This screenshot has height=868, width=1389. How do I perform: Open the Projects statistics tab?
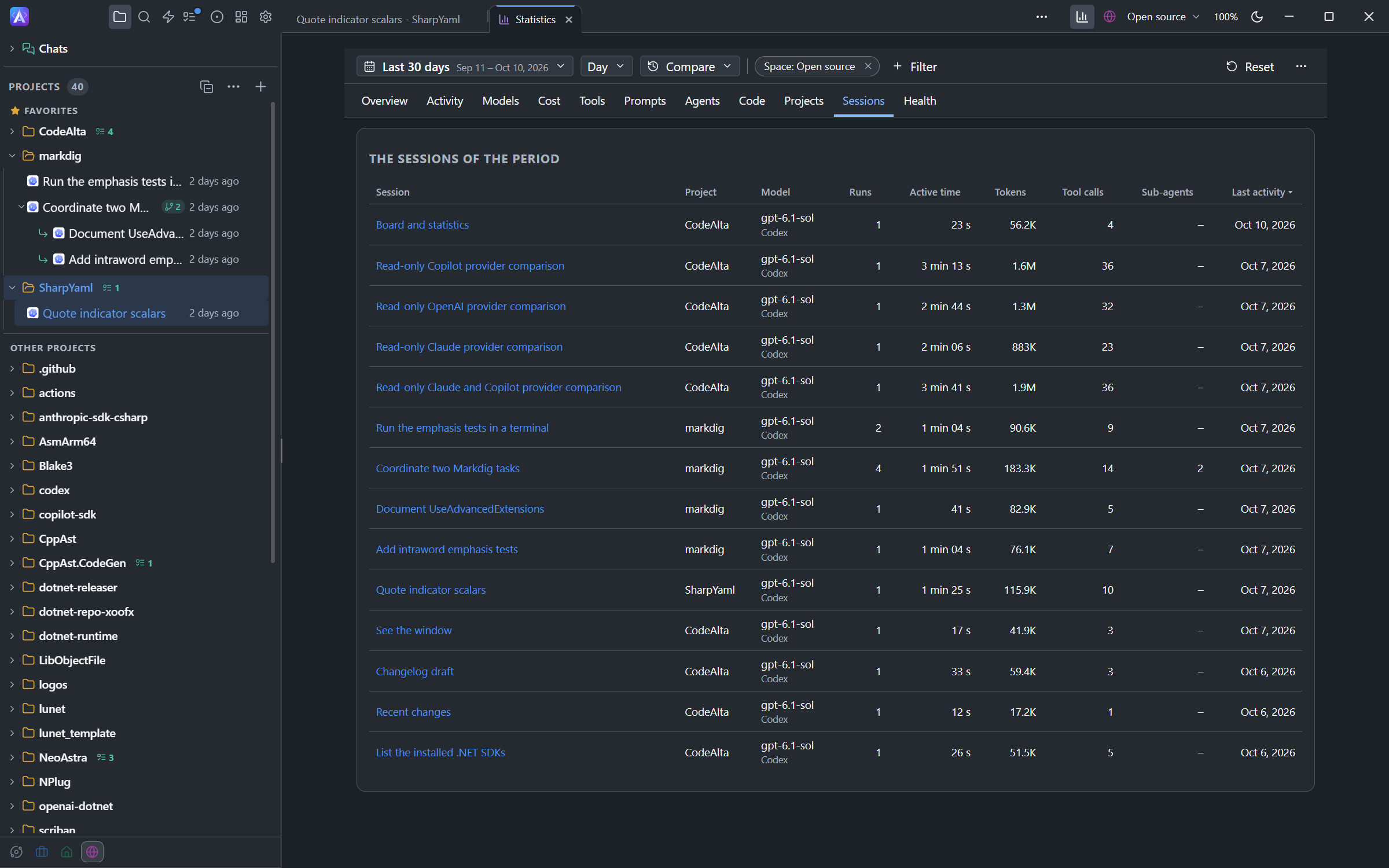[803, 101]
